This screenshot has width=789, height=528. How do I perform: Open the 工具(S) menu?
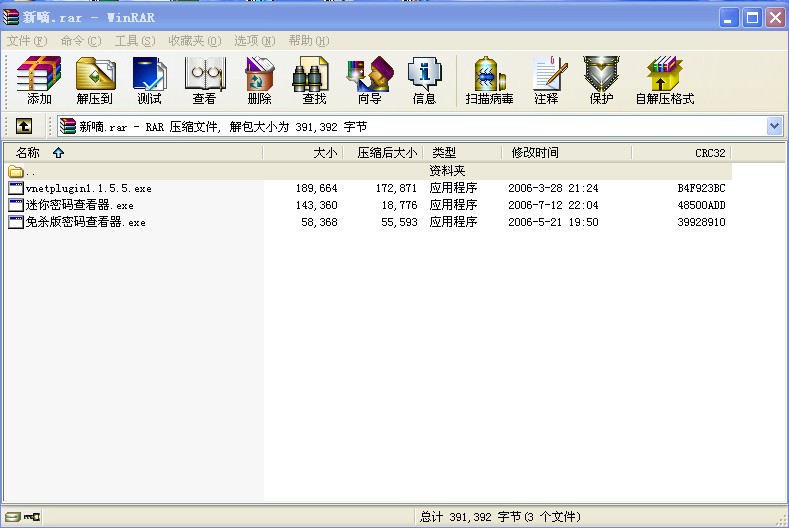(x=134, y=41)
